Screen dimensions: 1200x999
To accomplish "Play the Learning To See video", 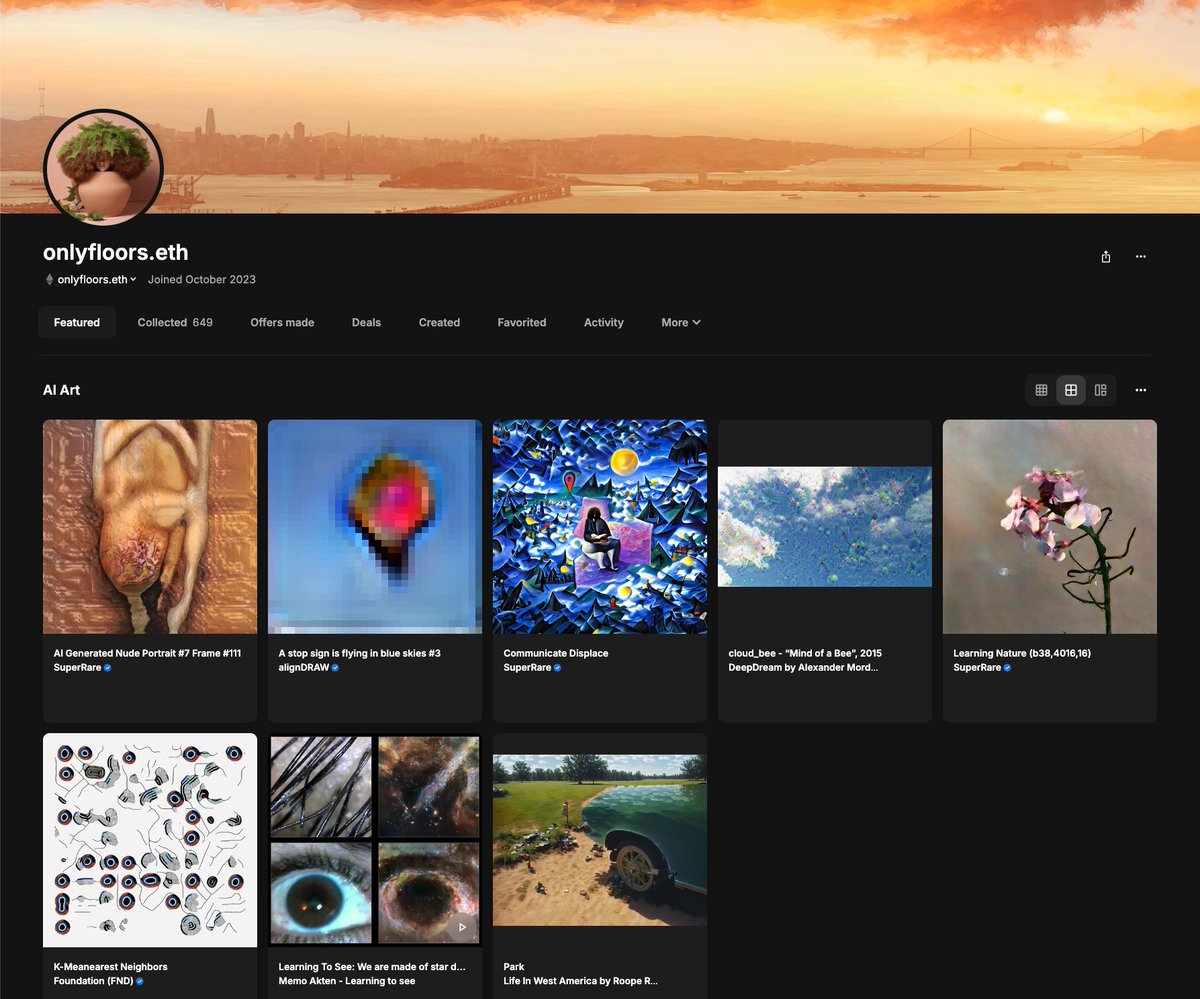I will coord(461,927).
